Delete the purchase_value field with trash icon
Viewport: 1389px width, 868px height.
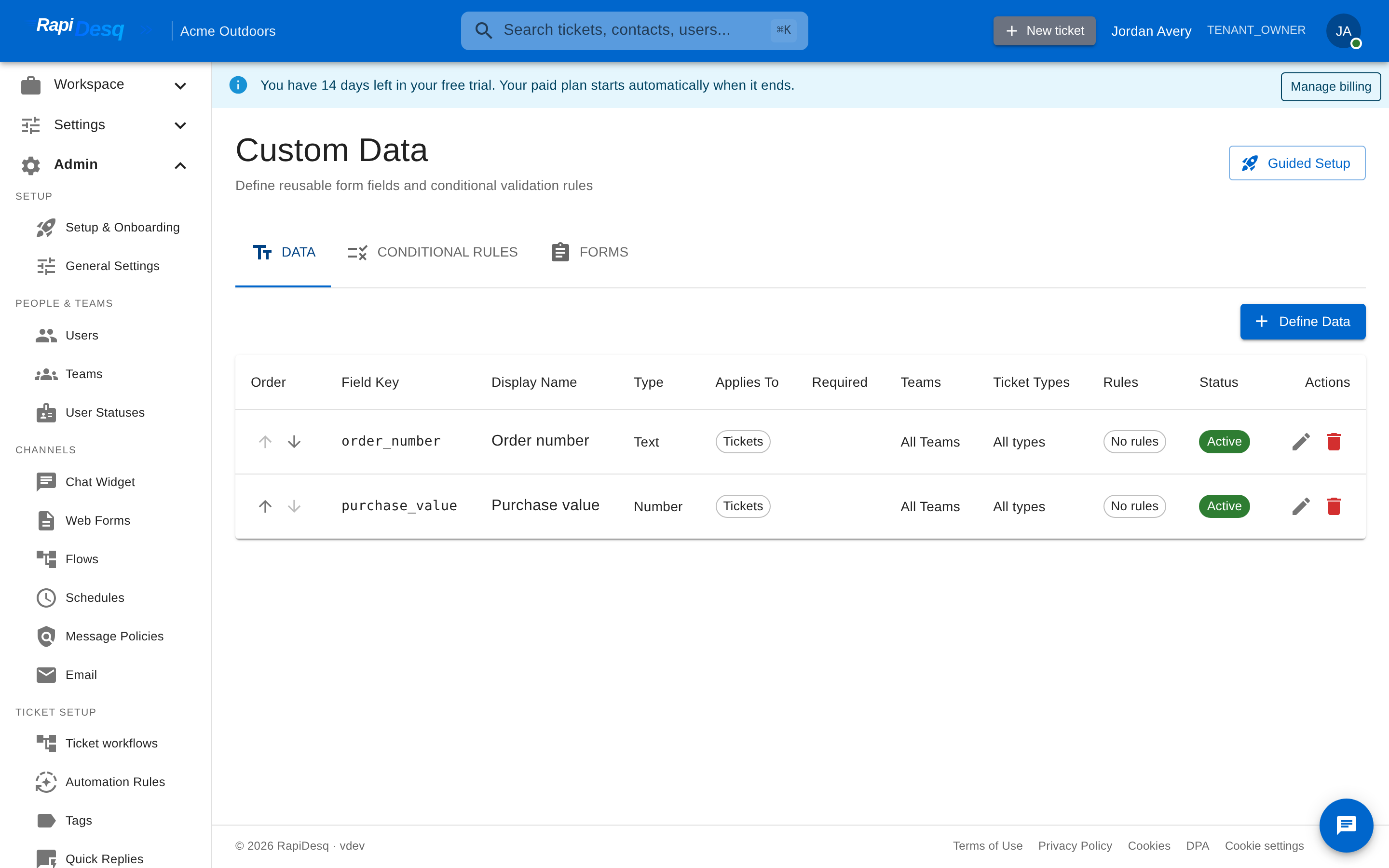coord(1334,506)
